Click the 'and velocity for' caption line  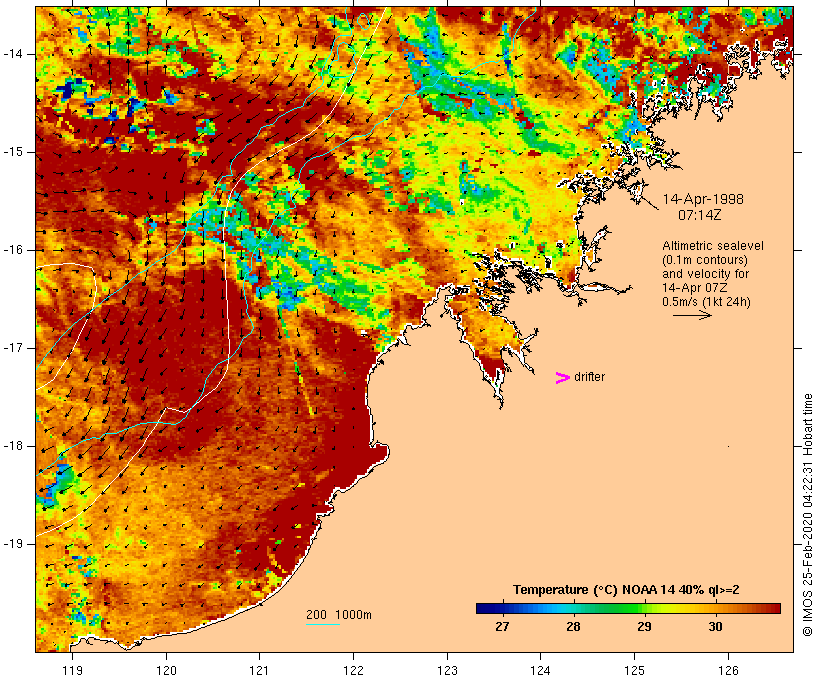point(705,274)
